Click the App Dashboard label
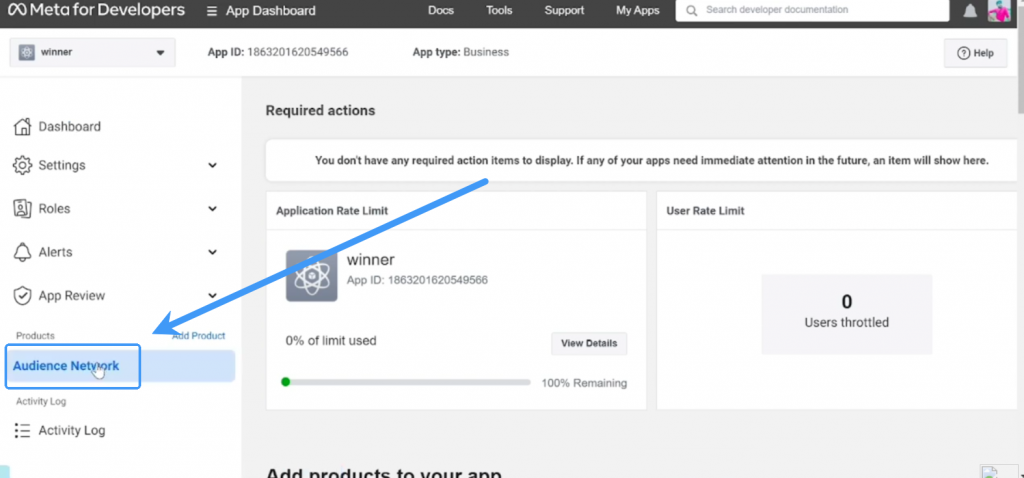Screen dimensions: 1024x478 click(x=270, y=11)
